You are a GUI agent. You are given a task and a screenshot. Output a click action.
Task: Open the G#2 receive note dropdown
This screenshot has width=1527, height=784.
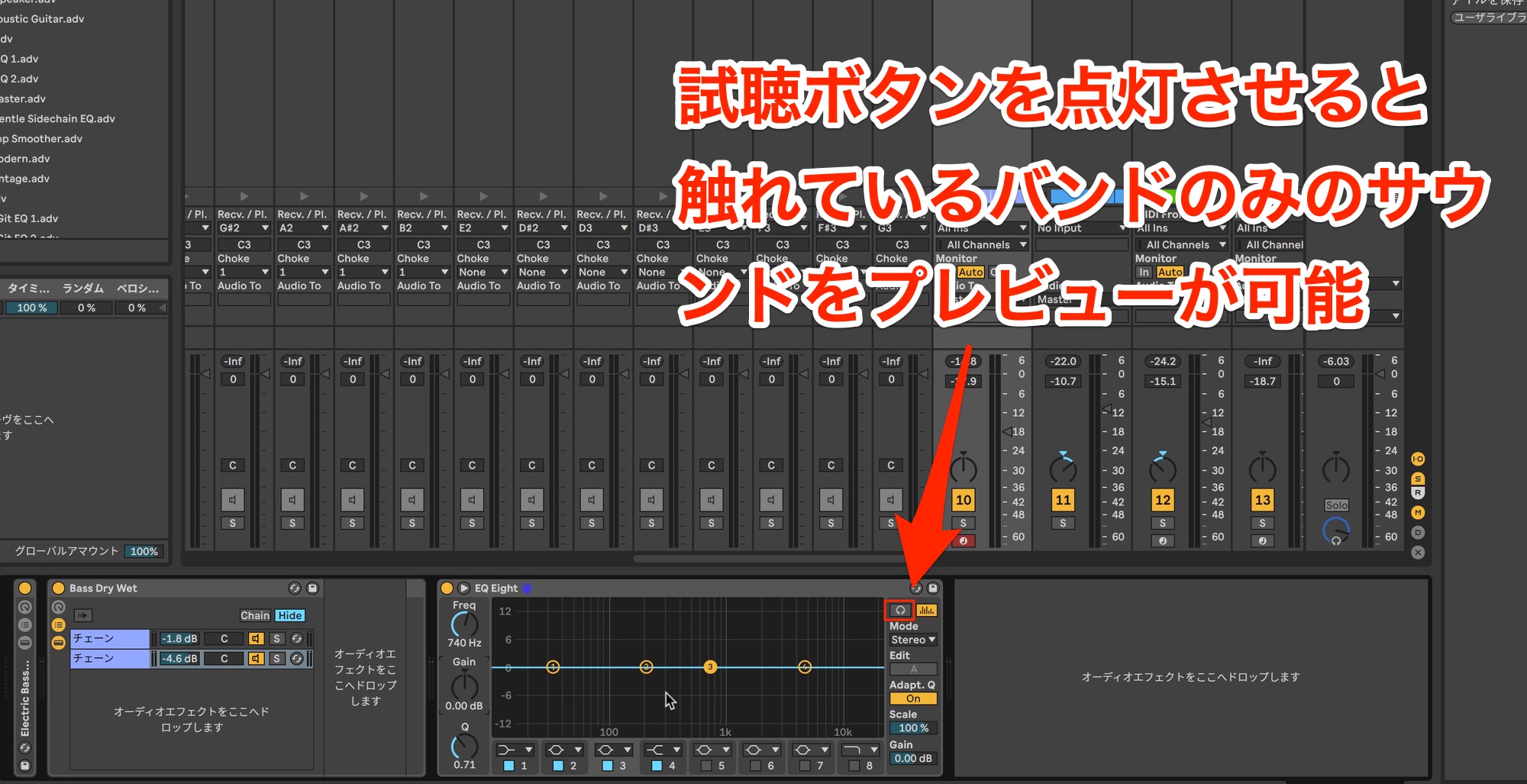coord(244,228)
